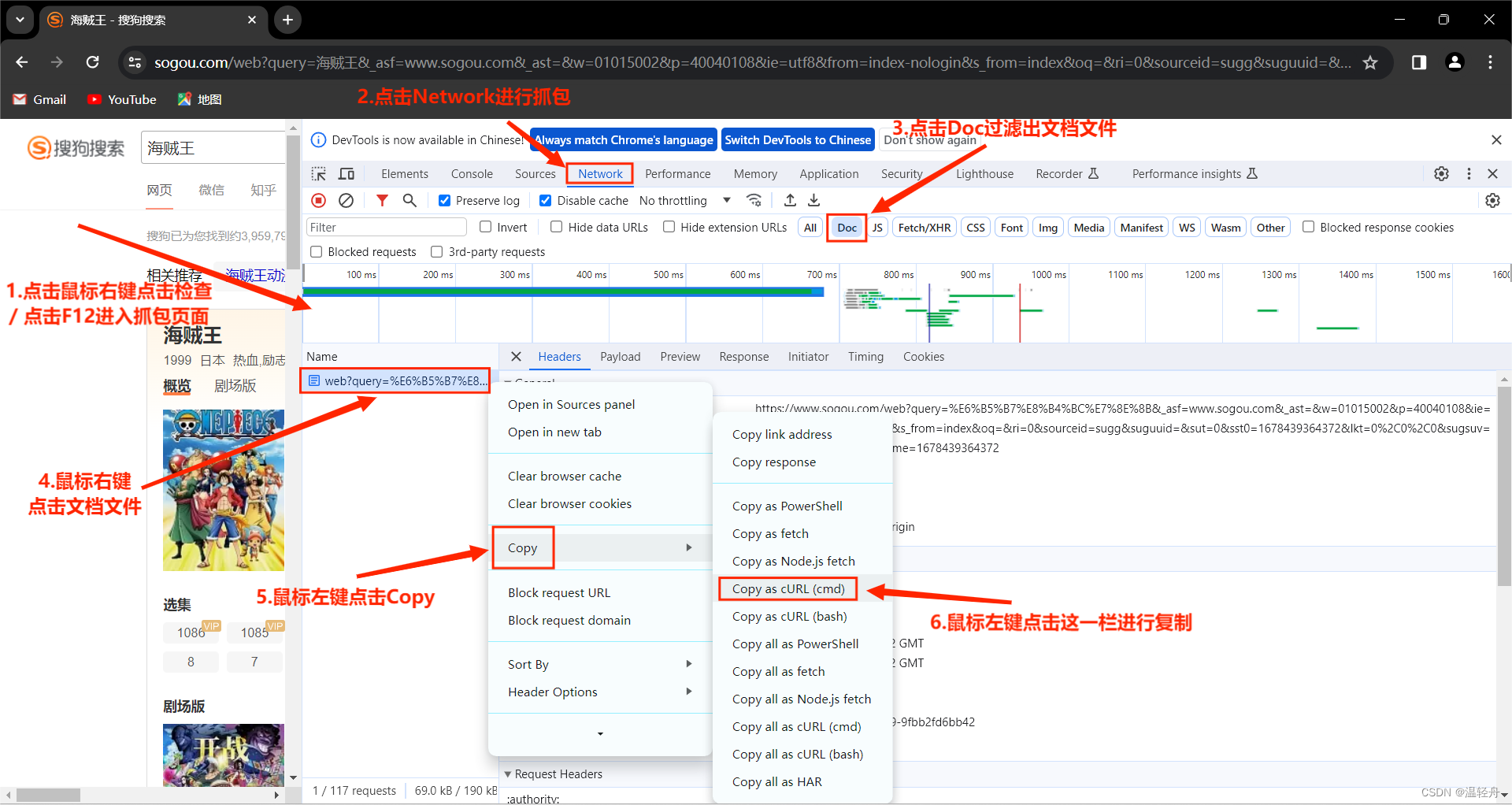
Task: Toggle the Disable cache checkbox
Action: [x=545, y=201]
